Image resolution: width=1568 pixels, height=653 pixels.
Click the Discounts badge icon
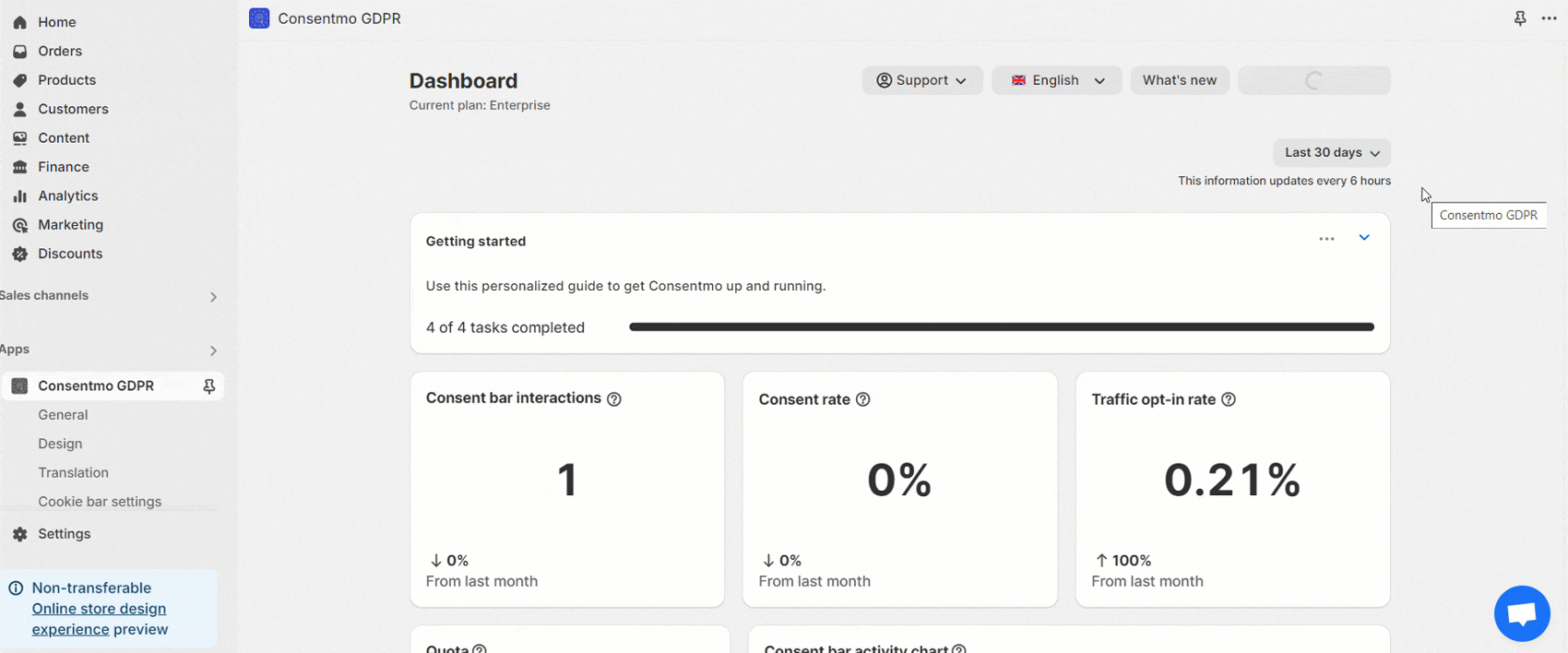tap(20, 254)
